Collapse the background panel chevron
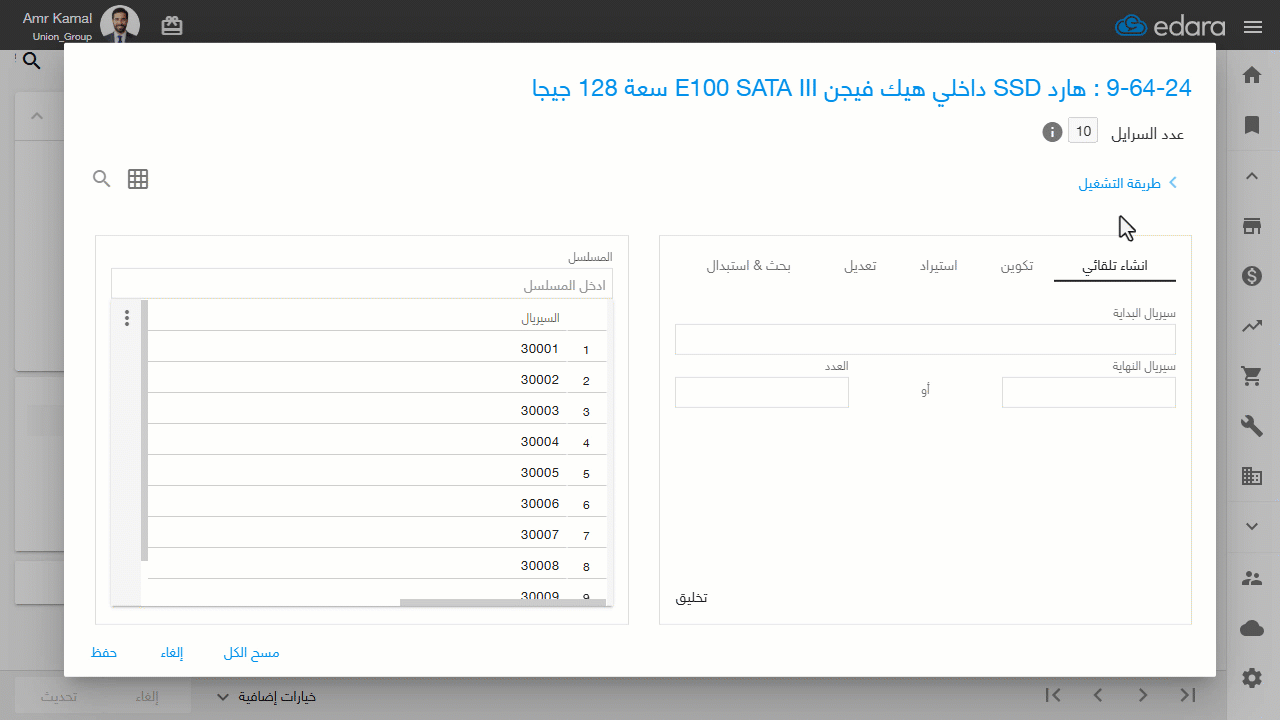 click(x=37, y=116)
